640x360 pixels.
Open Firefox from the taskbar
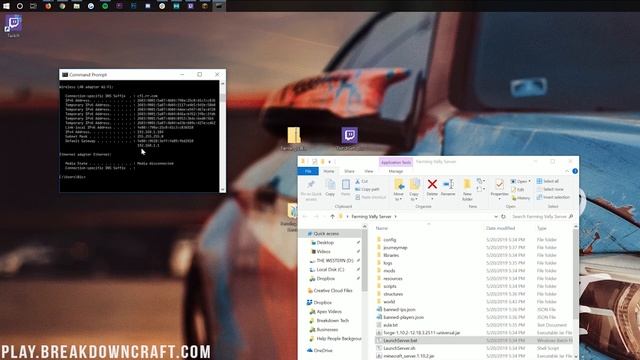[48, 6]
